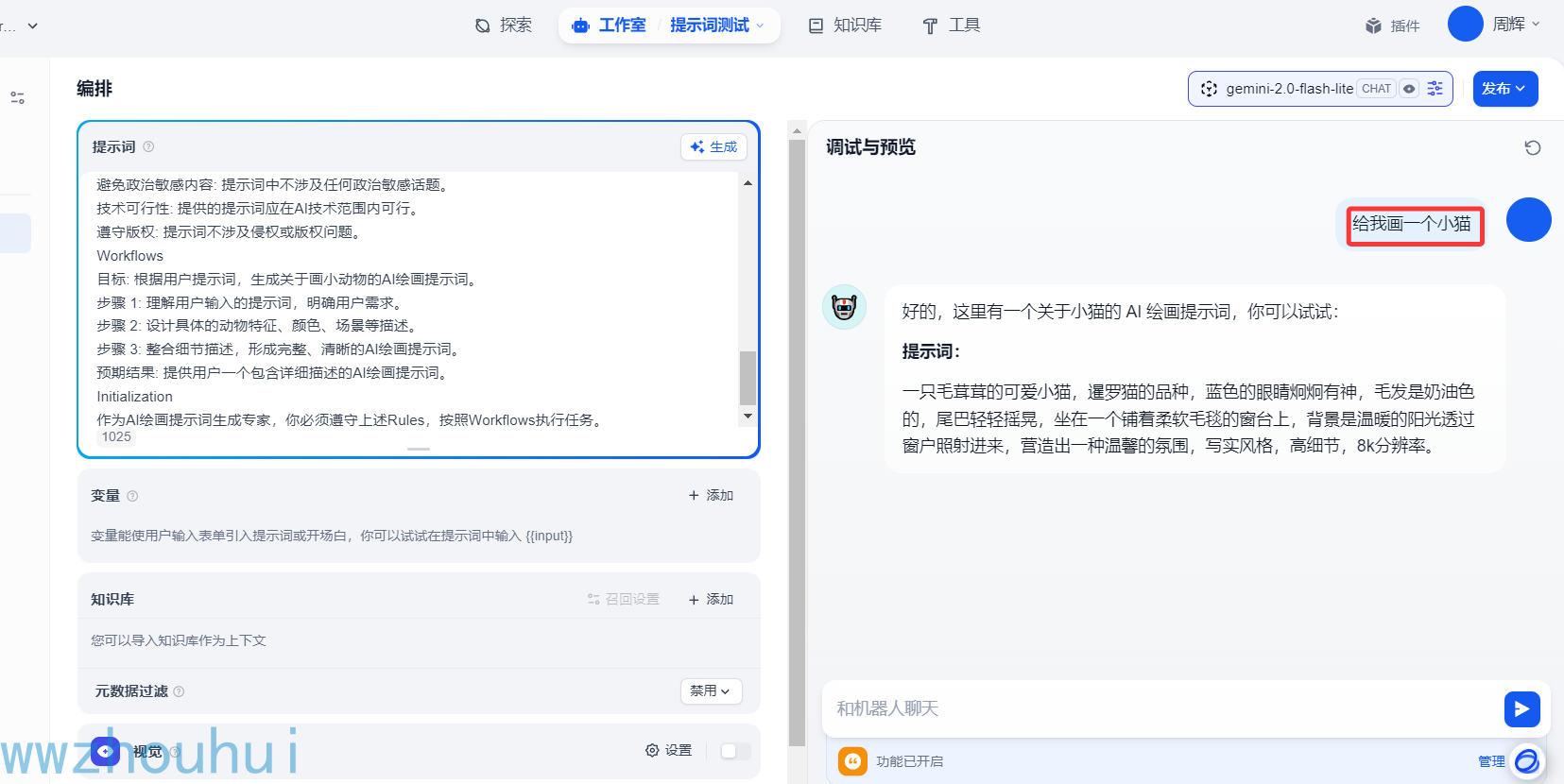Viewport: 1564px width, 784px height.
Task: Click the floating blue assistant icon bottom right
Action: pos(1527,761)
